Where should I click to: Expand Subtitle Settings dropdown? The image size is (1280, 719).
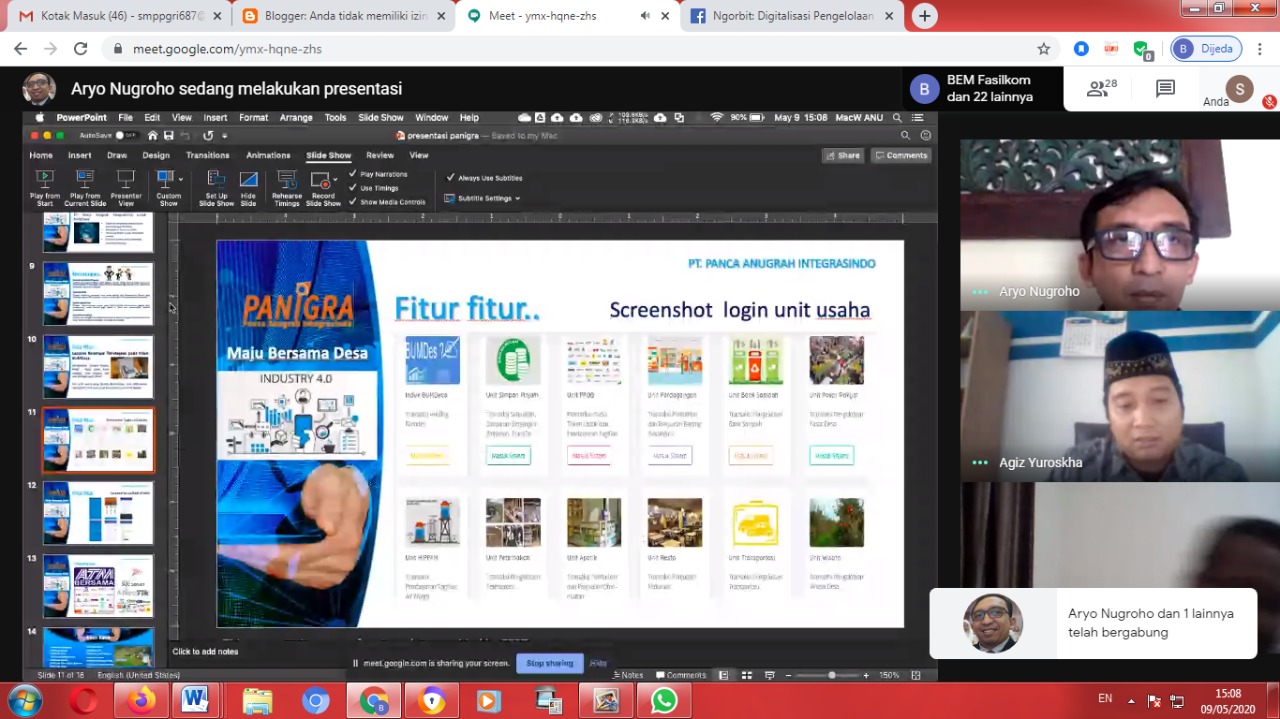pyautogui.click(x=517, y=198)
